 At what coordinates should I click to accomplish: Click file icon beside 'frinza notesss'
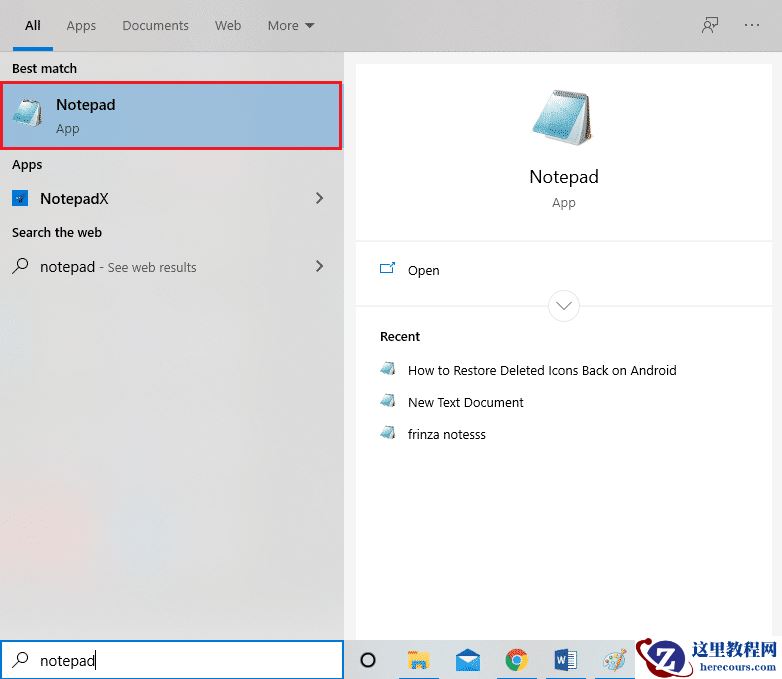(x=388, y=433)
